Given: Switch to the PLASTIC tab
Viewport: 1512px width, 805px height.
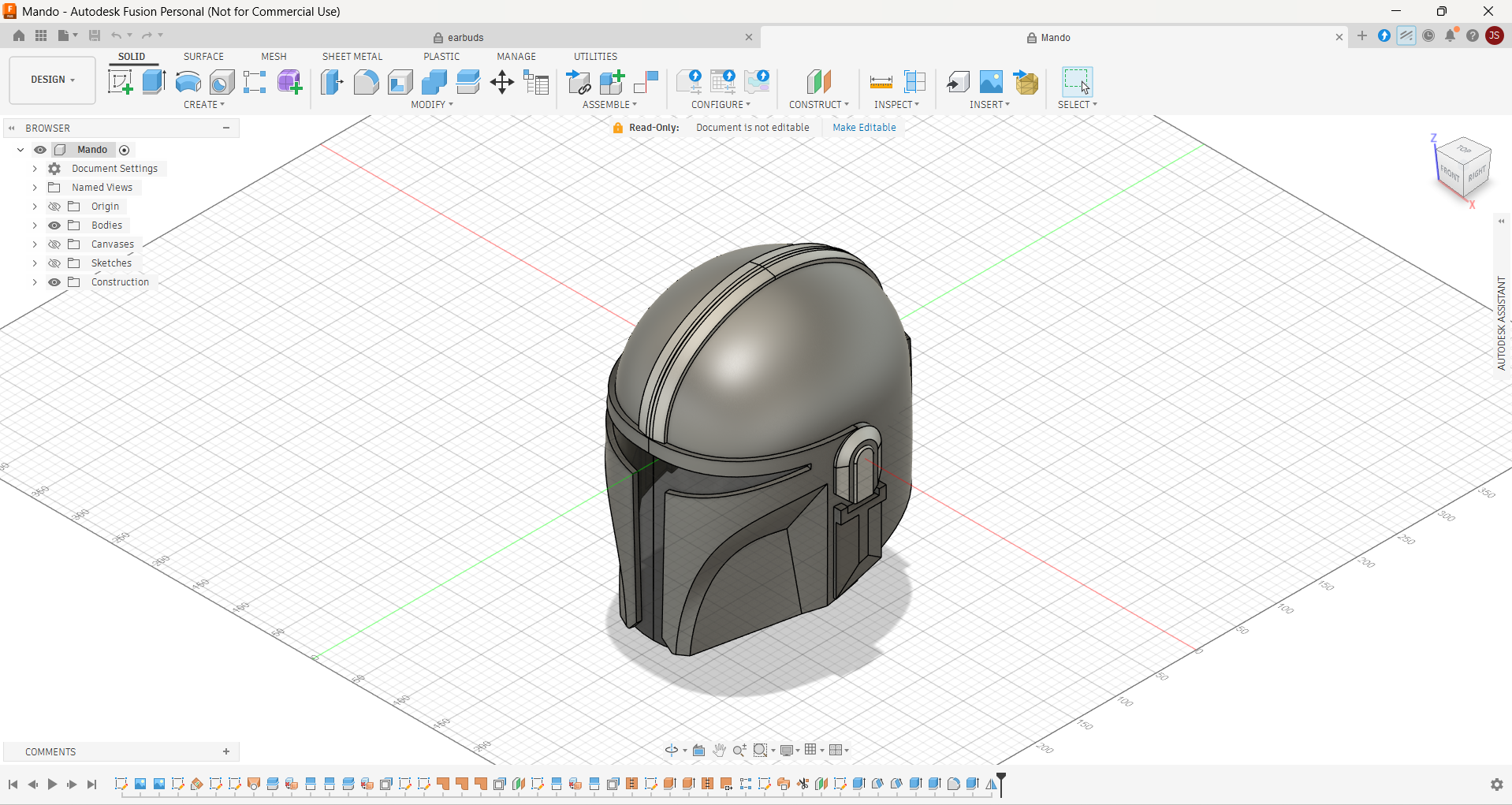Looking at the screenshot, I should pyautogui.click(x=441, y=57).
